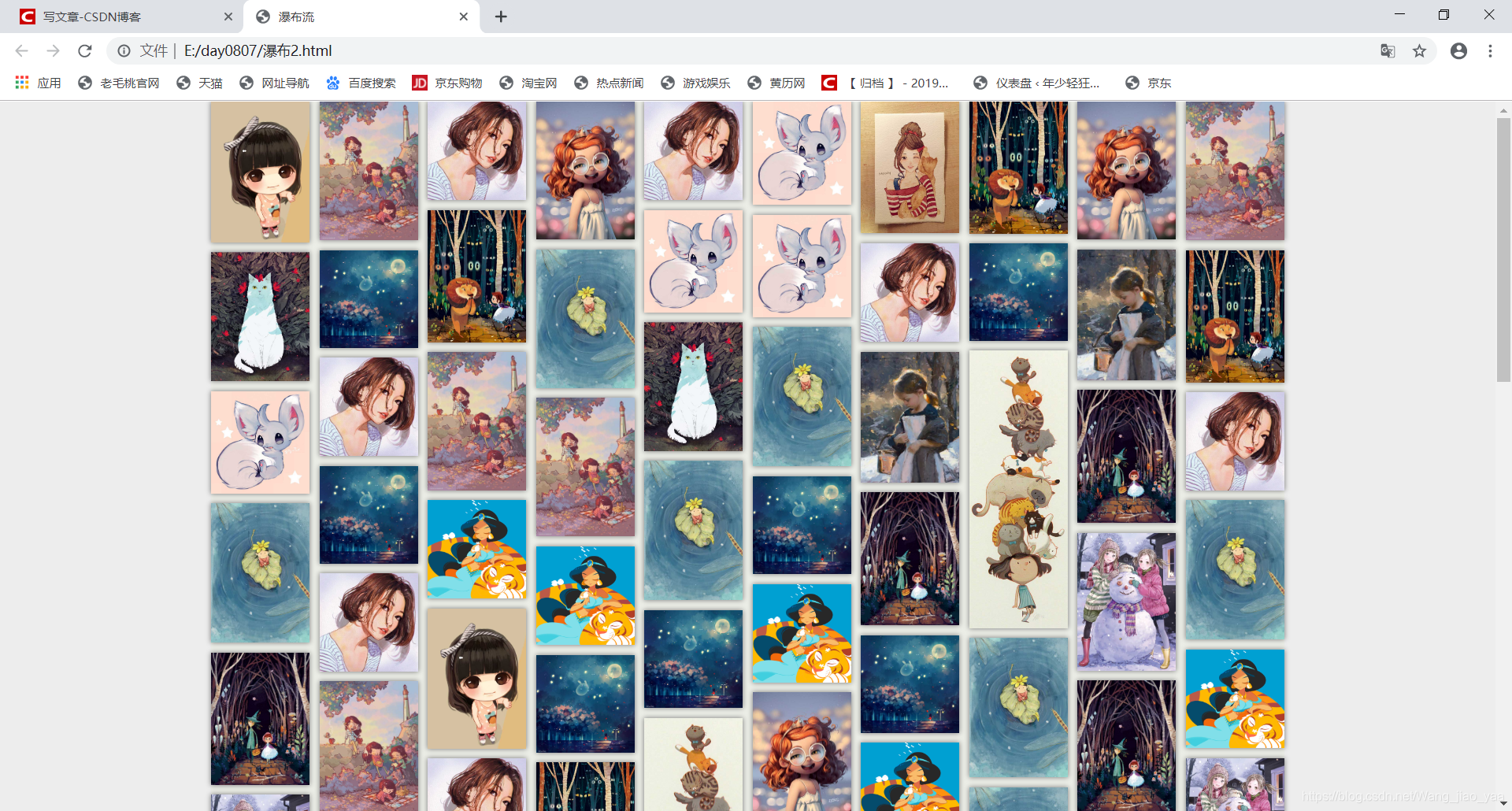
Task: Click the scrollbar down arrow
Action: tap(1503, 804)
